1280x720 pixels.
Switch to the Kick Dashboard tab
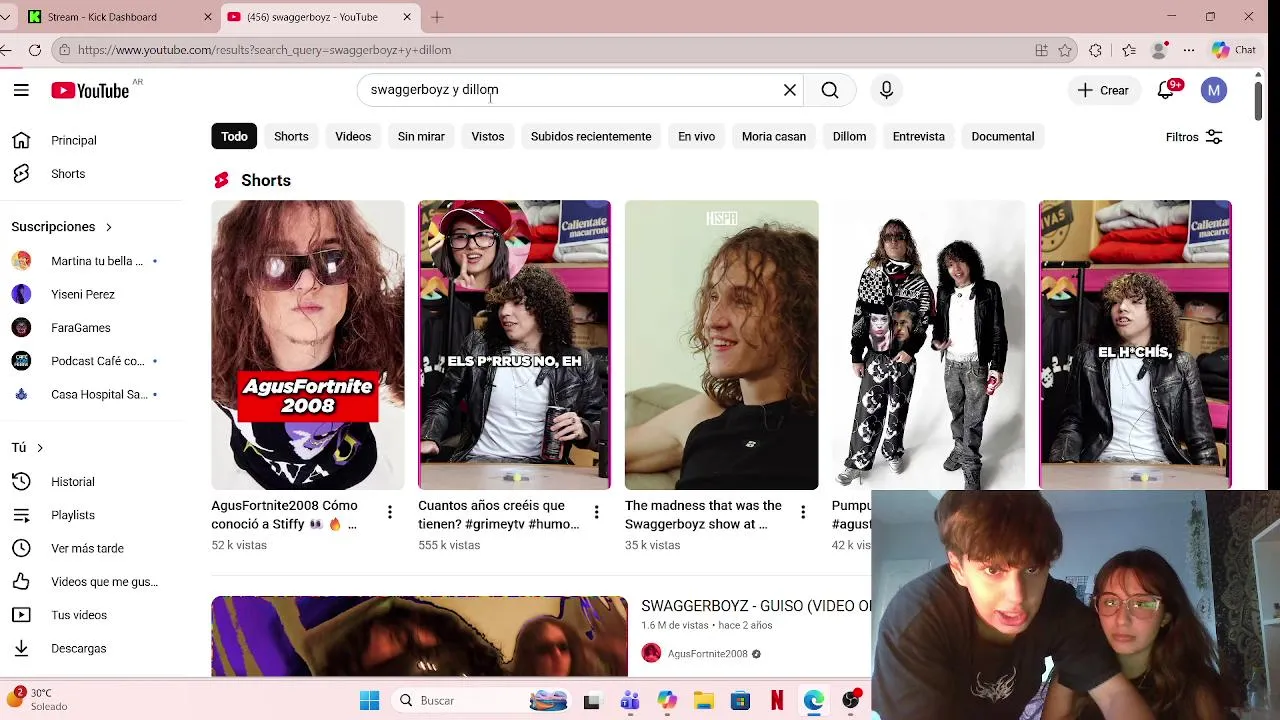point(120,17)
